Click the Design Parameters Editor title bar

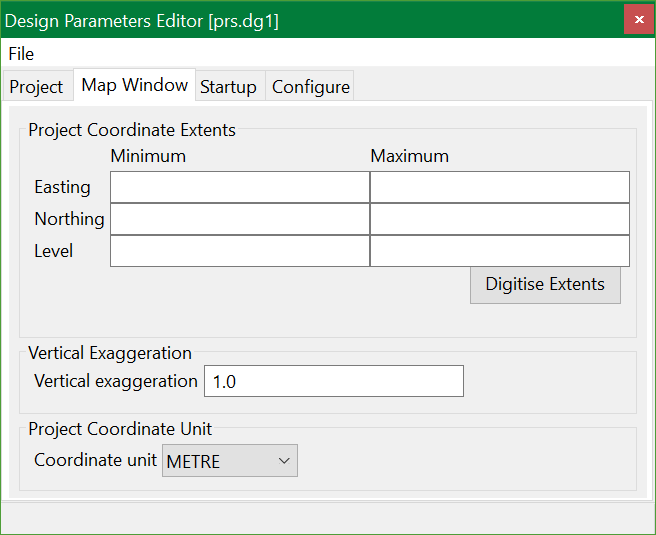[300, 20]
